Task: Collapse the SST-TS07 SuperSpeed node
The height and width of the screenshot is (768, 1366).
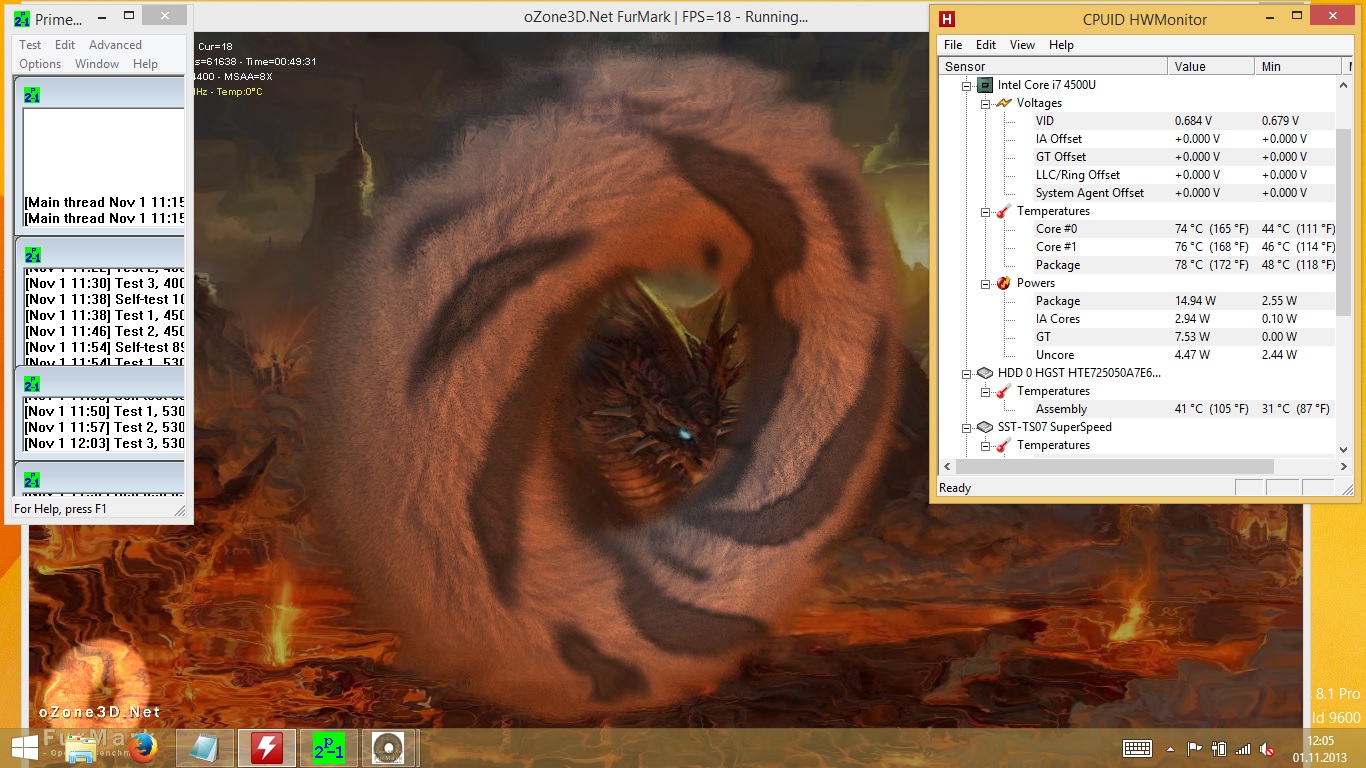Action: pyautogui.click(x=967, y=427)
